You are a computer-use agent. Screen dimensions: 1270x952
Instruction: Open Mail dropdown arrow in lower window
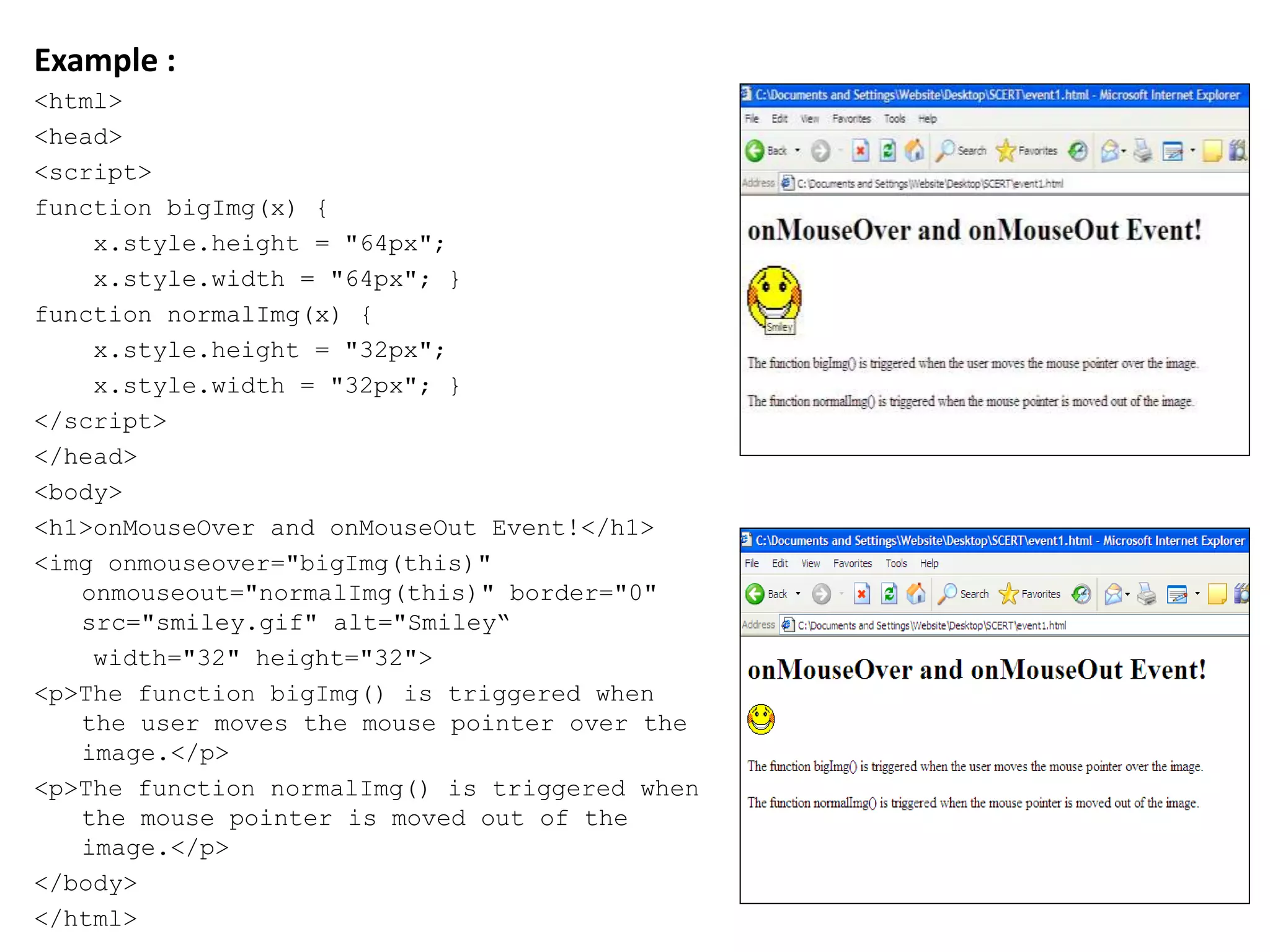[x=1127, y=594]
